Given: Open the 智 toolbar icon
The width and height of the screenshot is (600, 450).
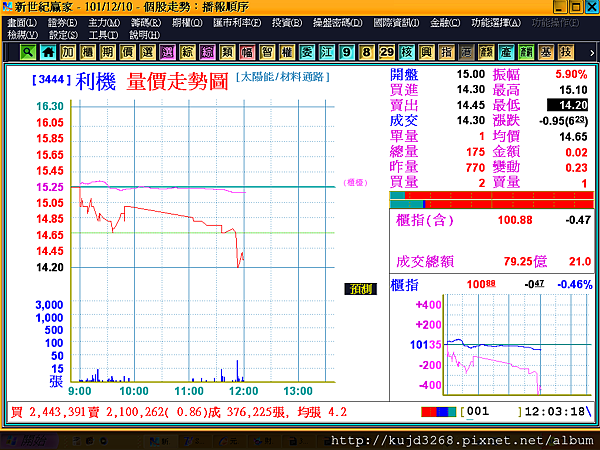Looking at the screenshot, I should pos(267,52).
